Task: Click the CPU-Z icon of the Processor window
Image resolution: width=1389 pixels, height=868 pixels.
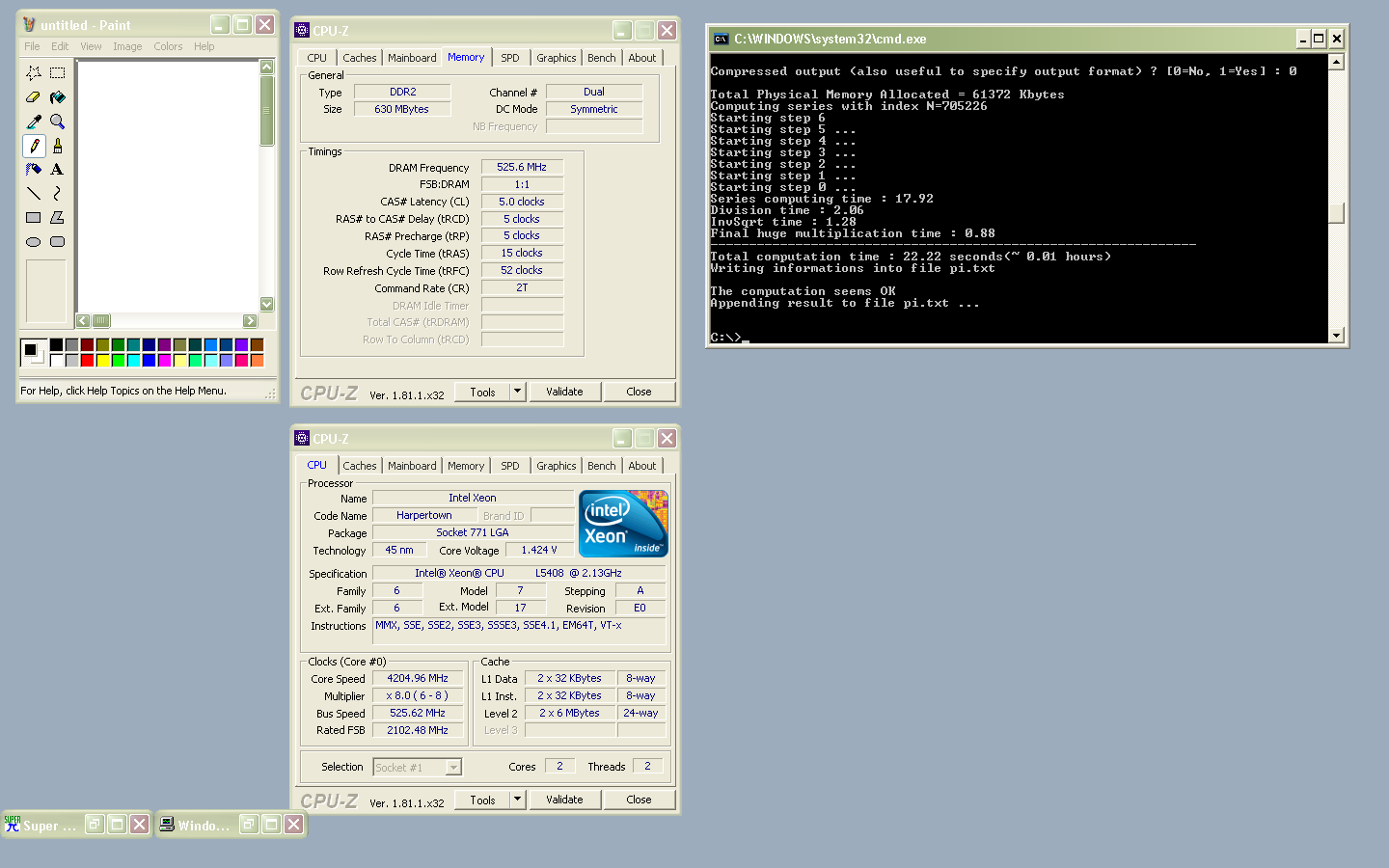Action: pos(302,439)
